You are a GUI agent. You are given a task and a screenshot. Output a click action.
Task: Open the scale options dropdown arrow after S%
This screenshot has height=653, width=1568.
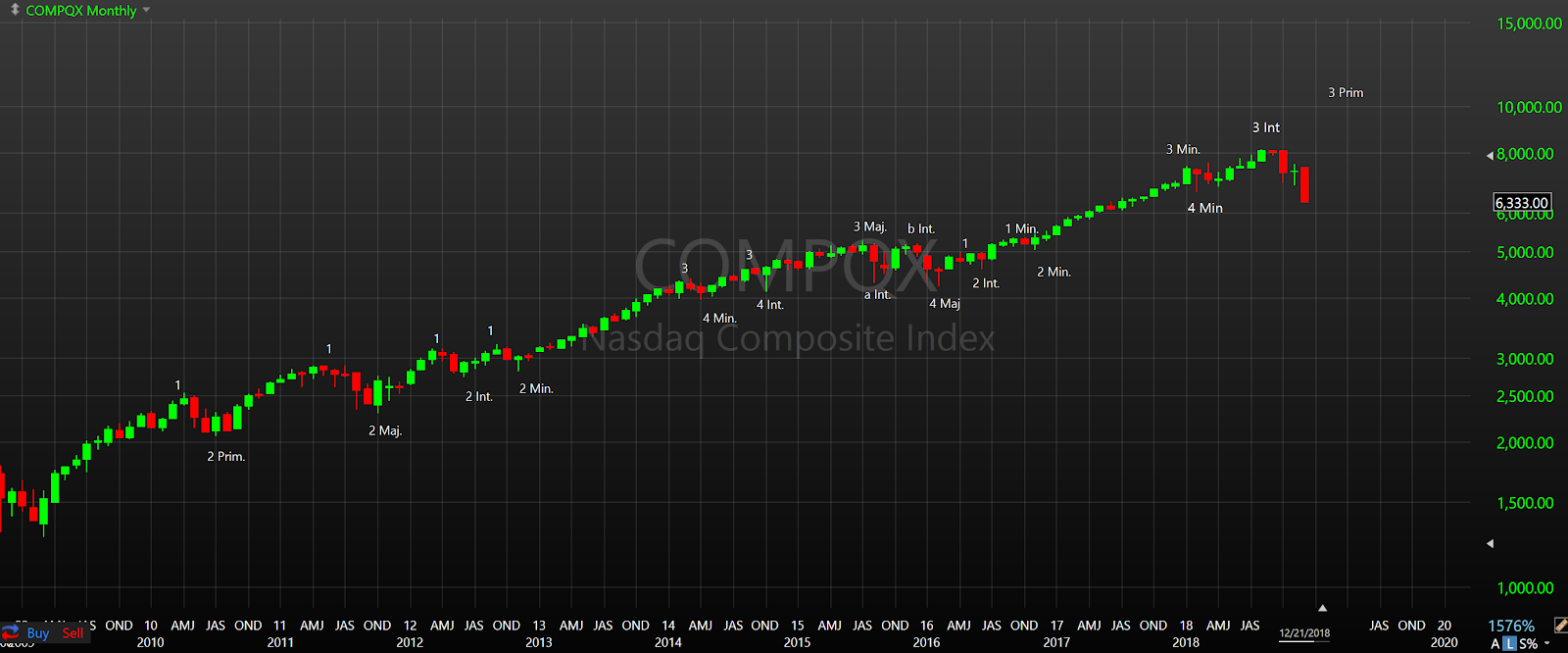pos(1547,644)
